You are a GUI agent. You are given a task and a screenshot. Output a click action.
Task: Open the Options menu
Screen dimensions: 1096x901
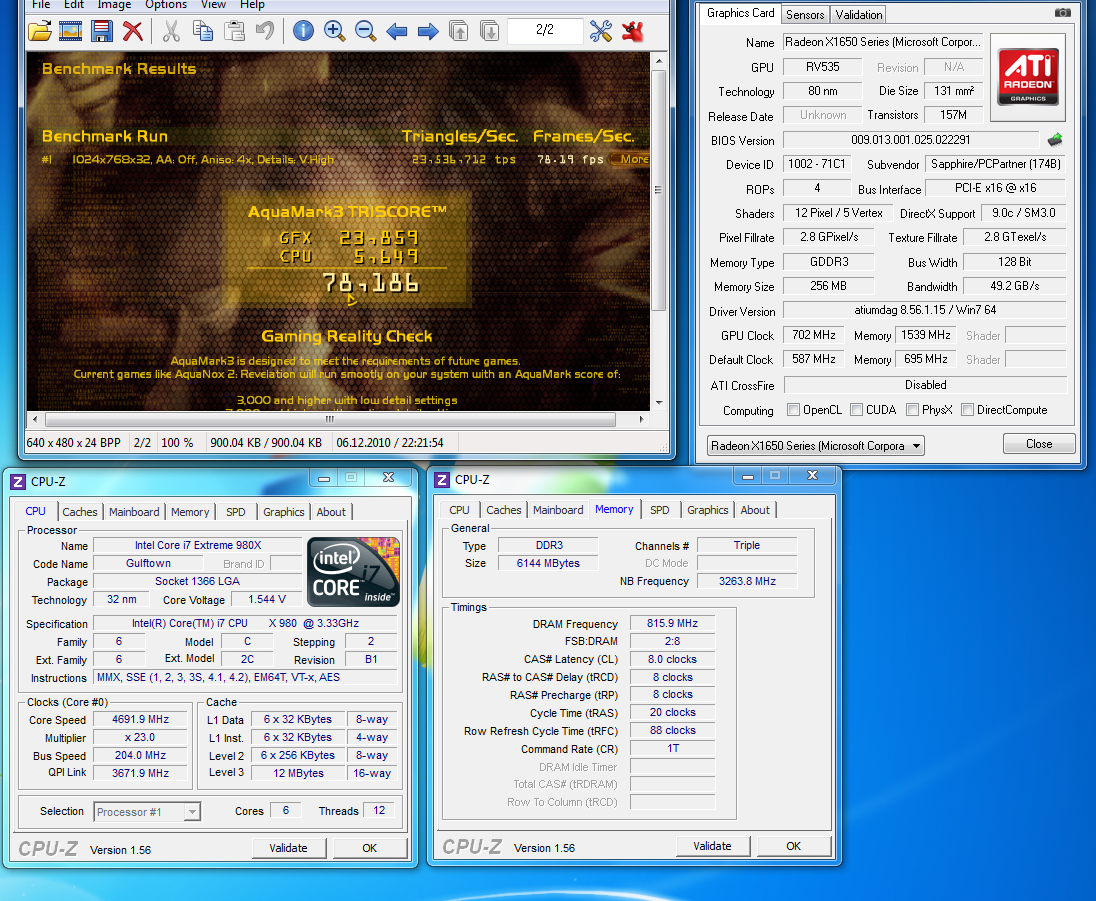[x=166, y=5]
